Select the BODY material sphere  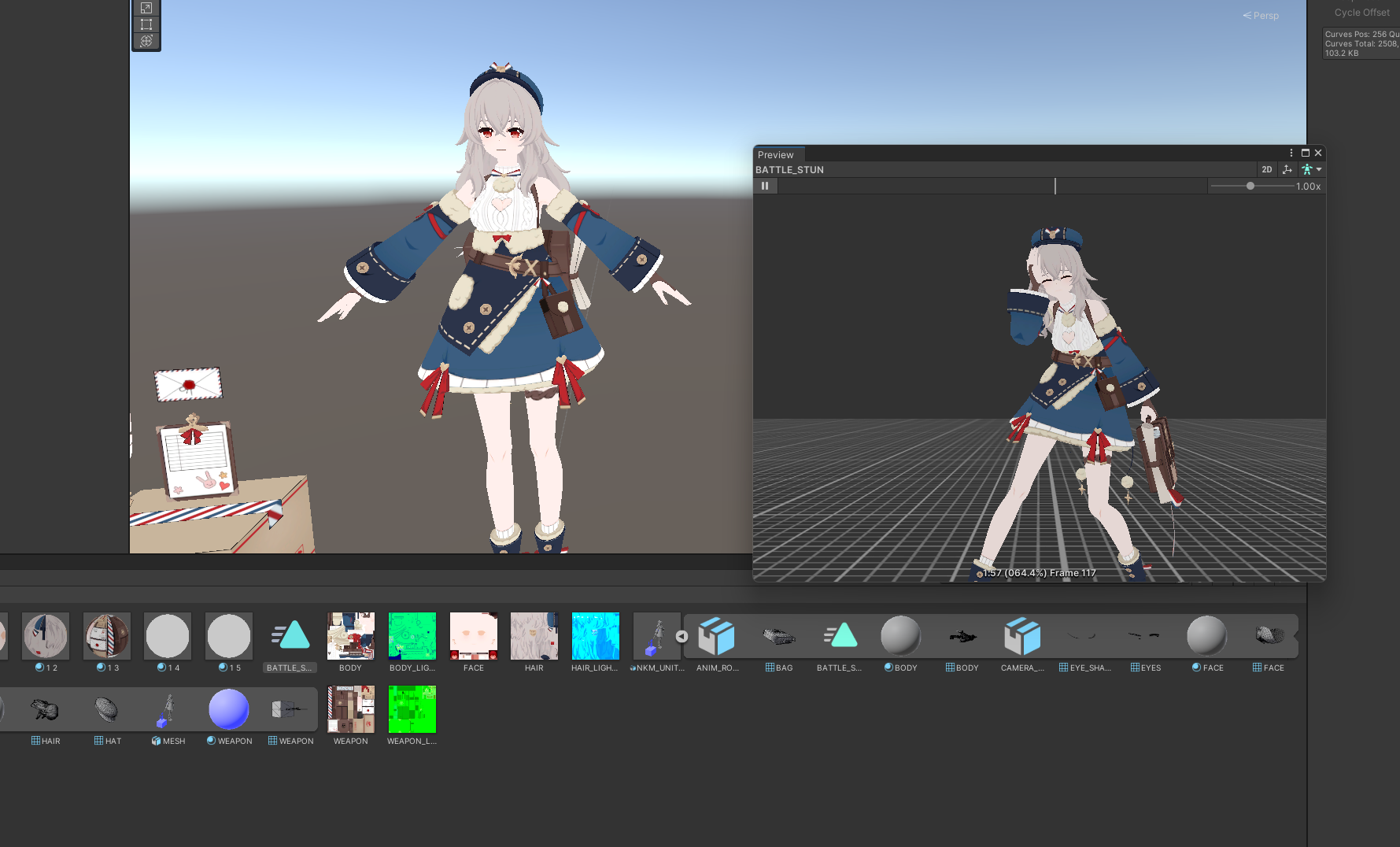coord(900,636)
